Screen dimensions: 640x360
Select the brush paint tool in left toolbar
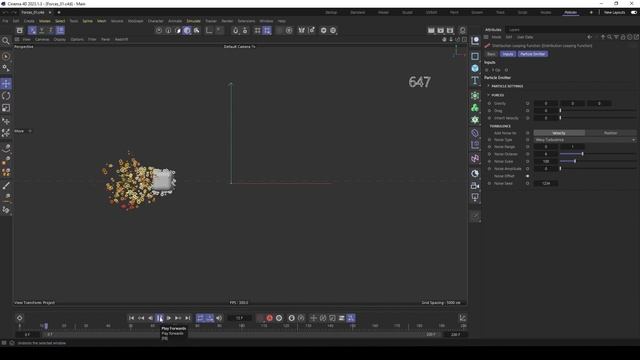tap(6, 186)
